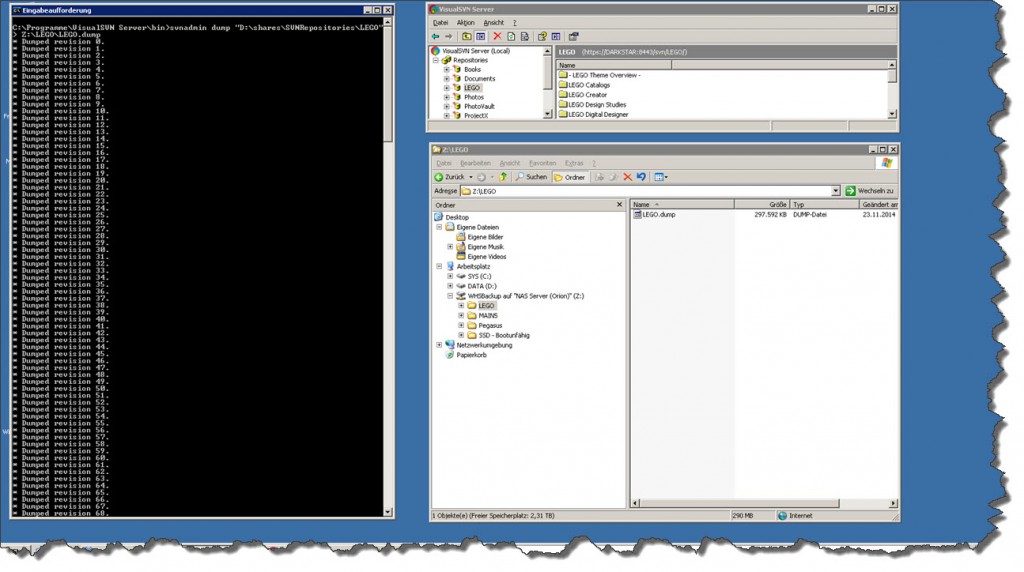Click the blue undo arrow in Explorer toolbar
Screen dimensions: 1024x572
(x=641, y=177)
